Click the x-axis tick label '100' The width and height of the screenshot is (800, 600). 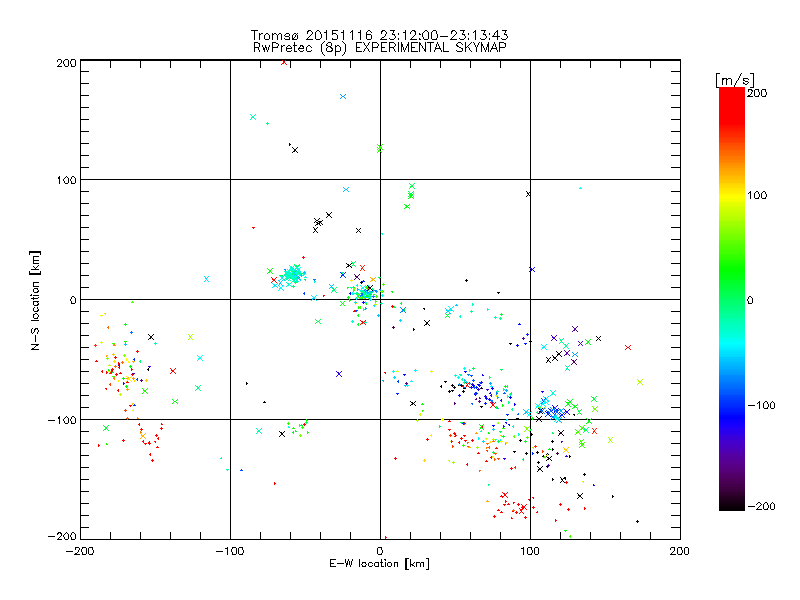530,551
